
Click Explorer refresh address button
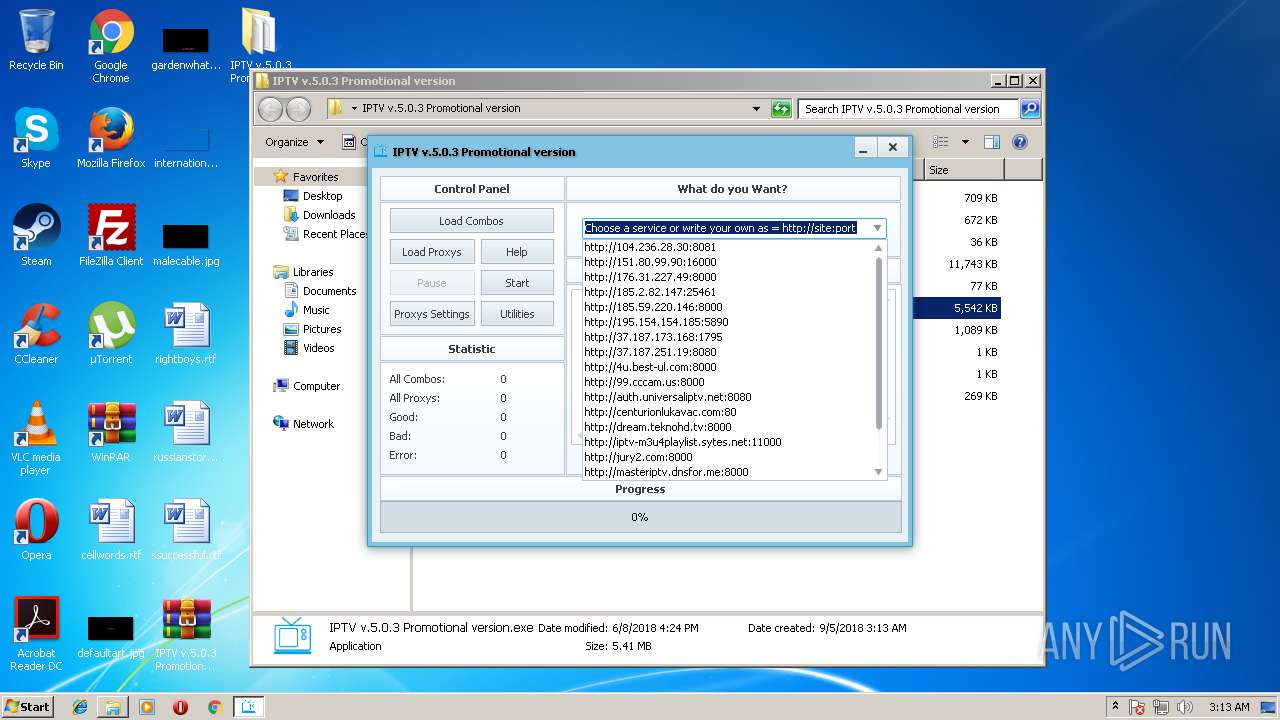[781, 109]
